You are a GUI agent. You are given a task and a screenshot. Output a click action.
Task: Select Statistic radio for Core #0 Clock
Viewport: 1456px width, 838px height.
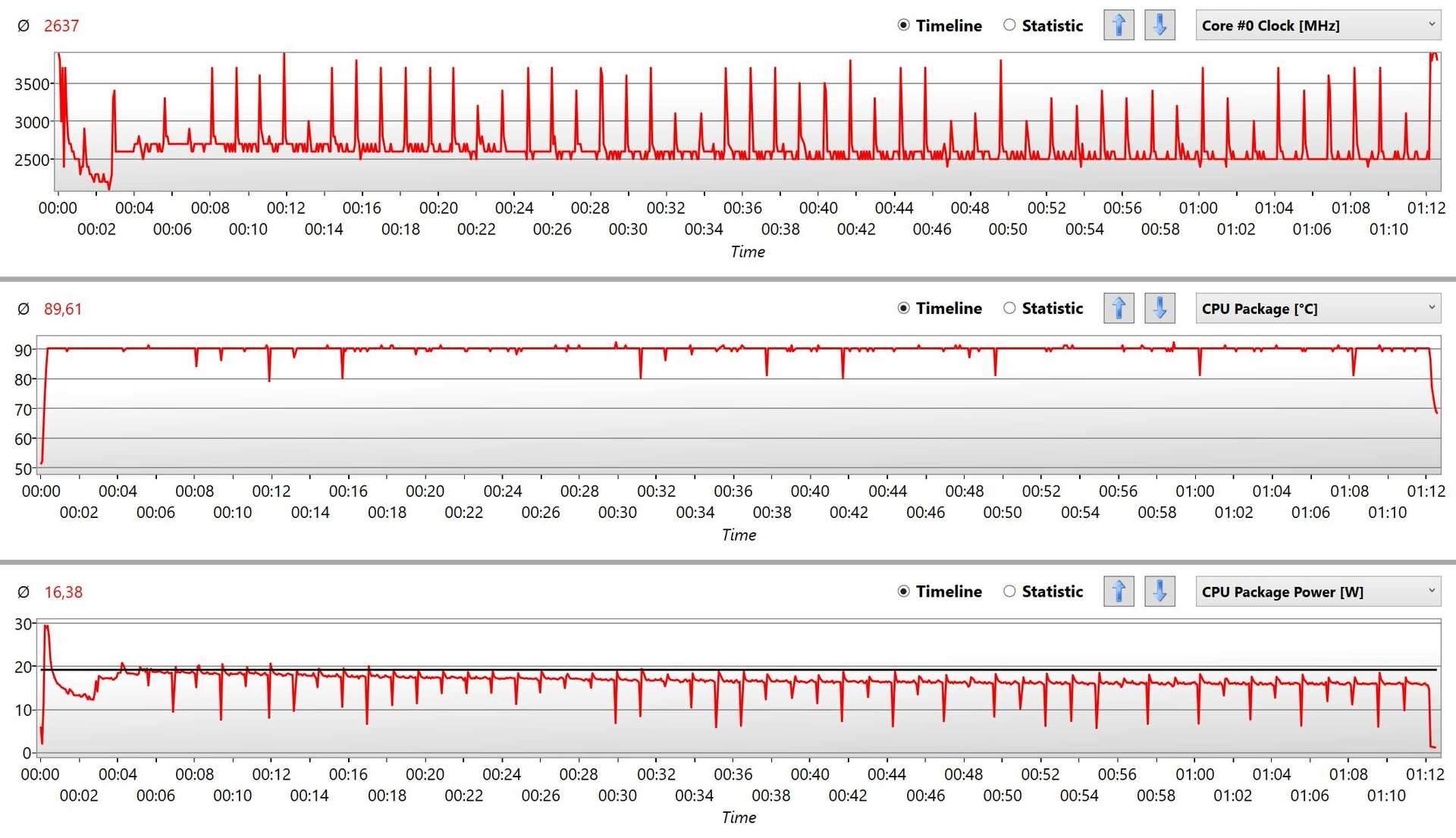[x=1009, y=25]
